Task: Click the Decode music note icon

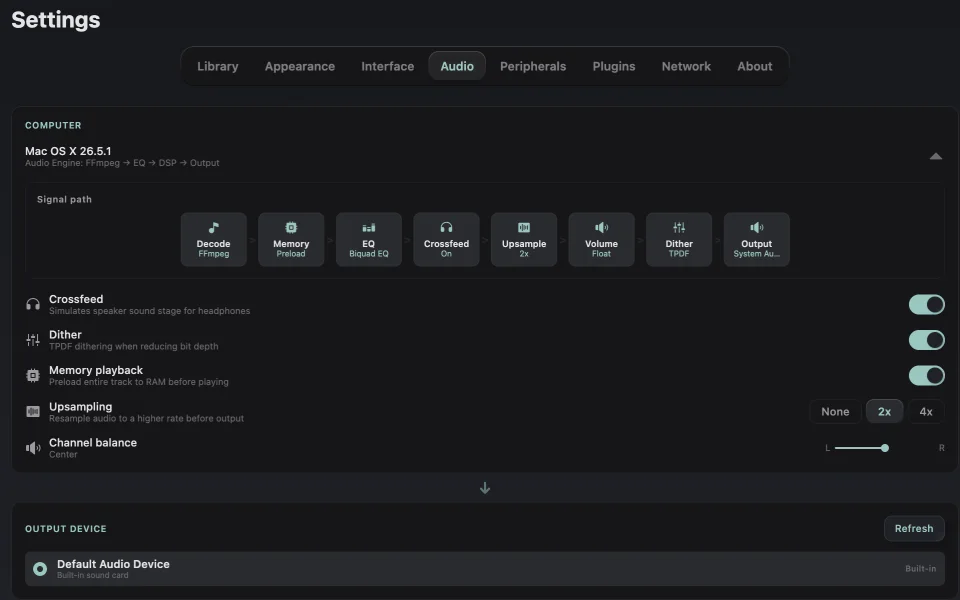Action: point(213,228)
